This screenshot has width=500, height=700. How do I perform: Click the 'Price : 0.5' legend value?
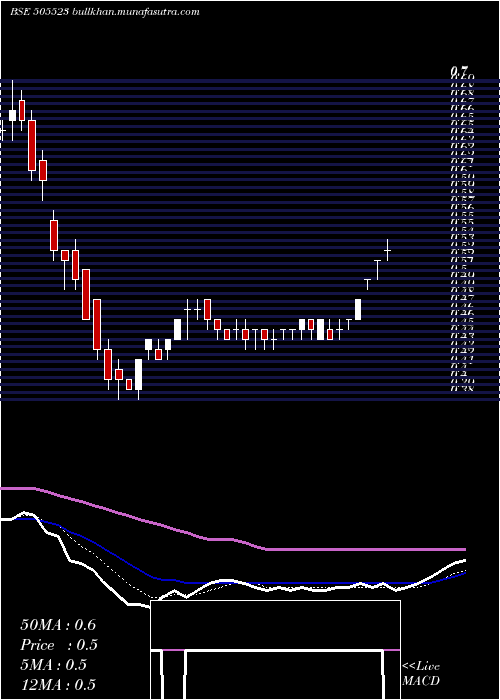pyautogui.click(x=58, y=645)
